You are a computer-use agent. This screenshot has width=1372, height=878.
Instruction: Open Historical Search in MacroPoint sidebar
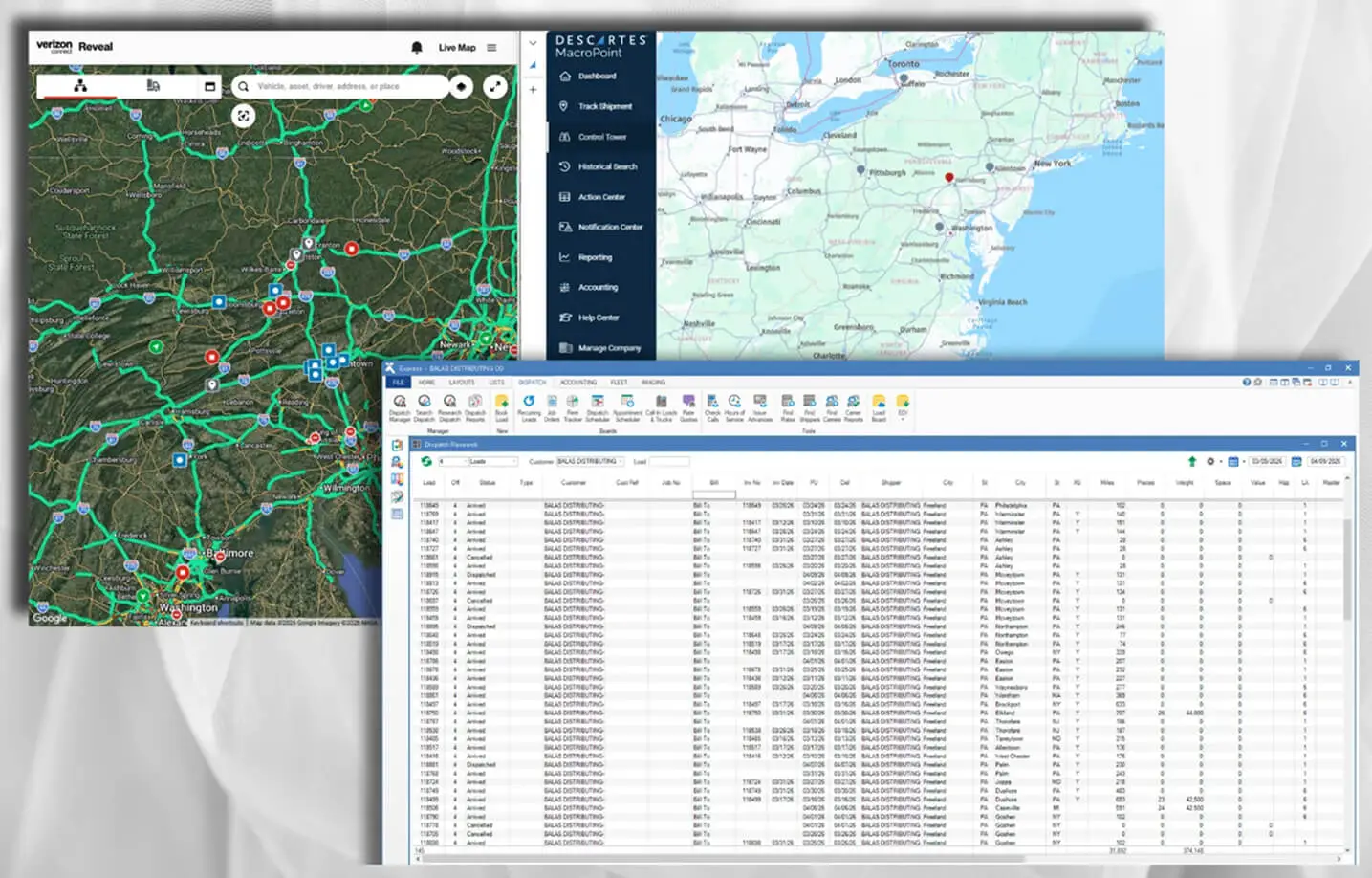coord(598,166)
